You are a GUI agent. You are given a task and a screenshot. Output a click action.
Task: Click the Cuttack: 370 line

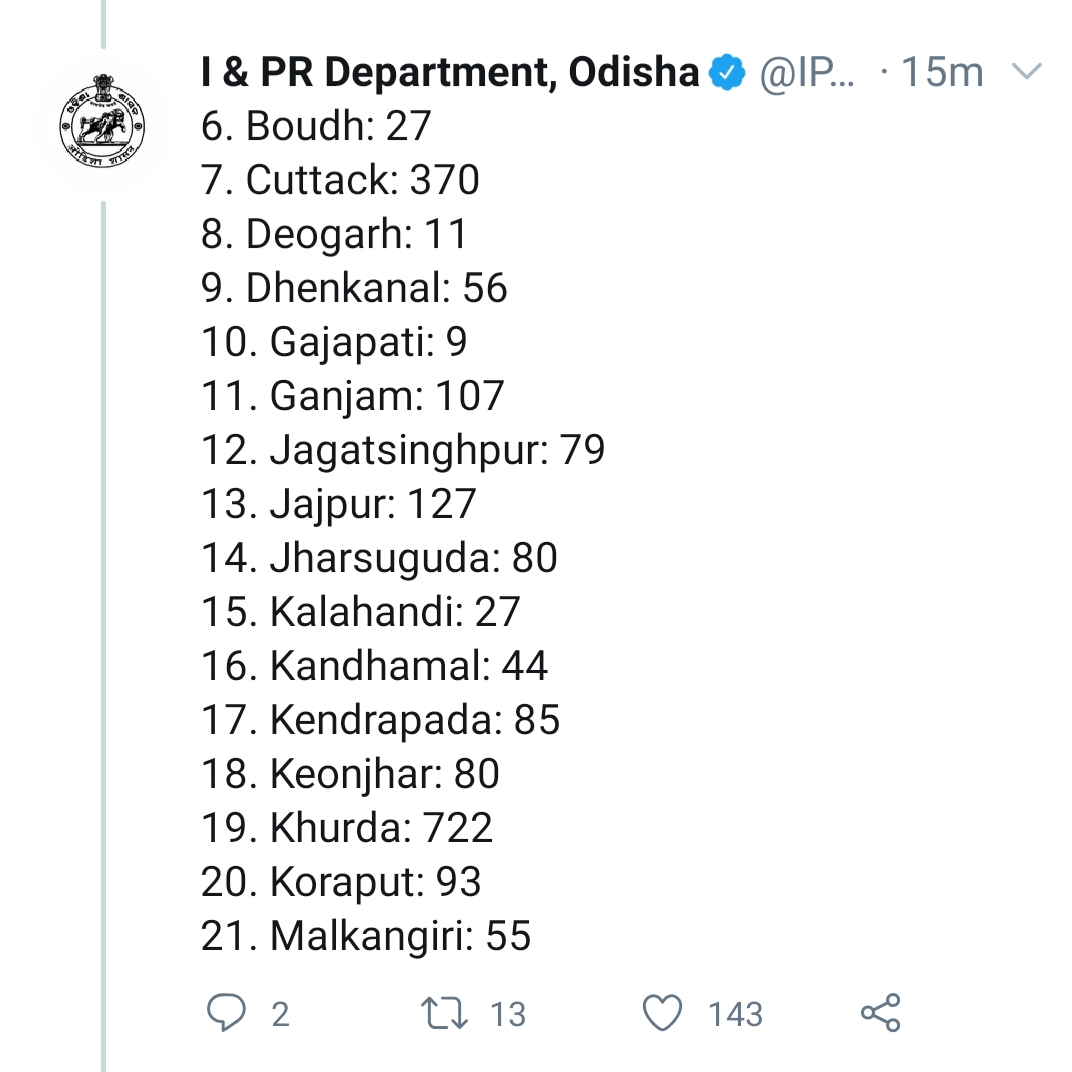click(x=340, y=180)
